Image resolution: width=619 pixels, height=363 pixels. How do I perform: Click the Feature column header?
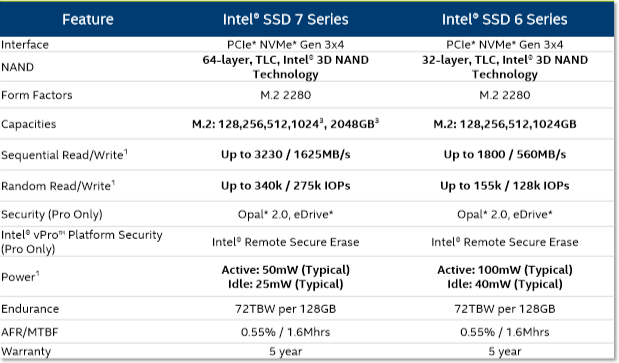tap(88, 19)
